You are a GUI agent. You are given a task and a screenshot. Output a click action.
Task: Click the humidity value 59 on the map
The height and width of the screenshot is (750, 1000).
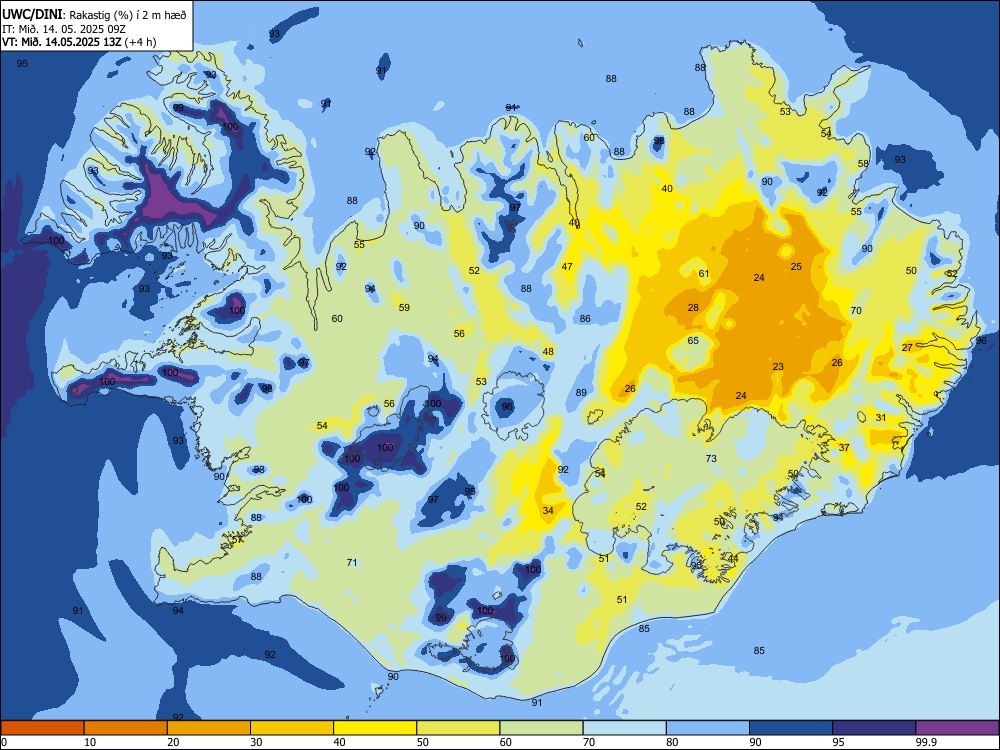click(x=404, y=307)
